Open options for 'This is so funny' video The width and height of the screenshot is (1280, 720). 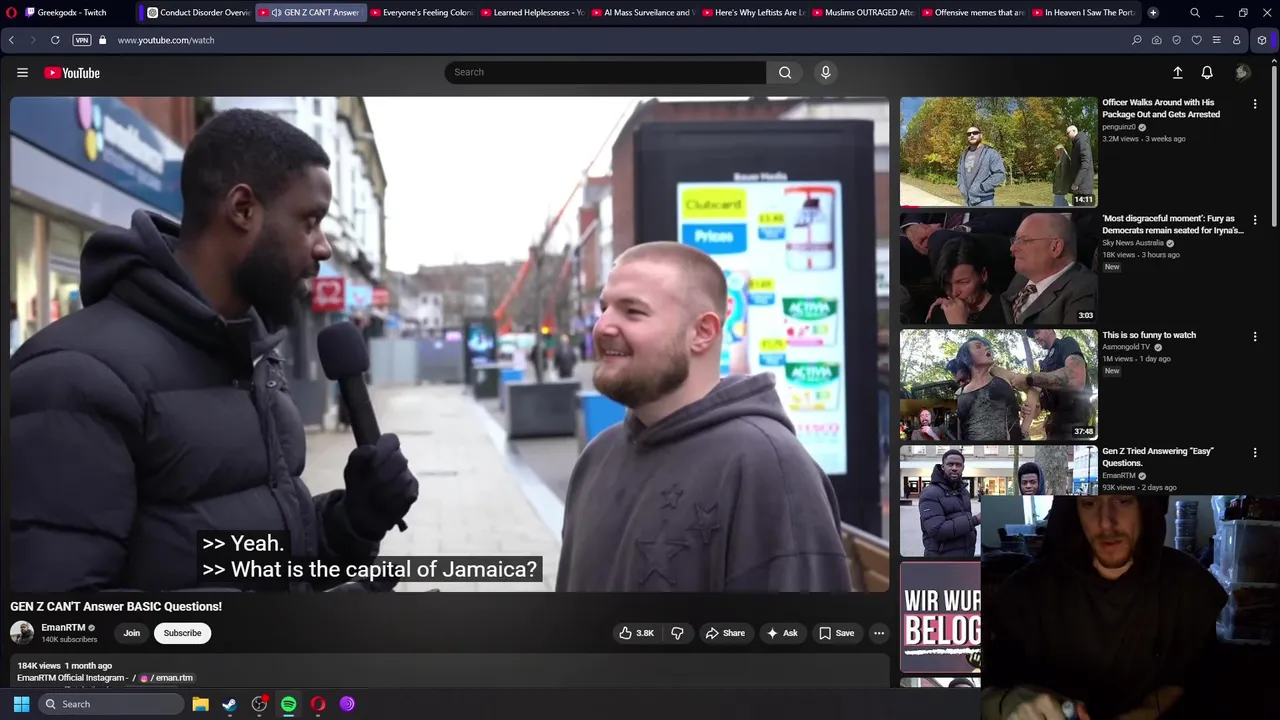[1255, 337]
